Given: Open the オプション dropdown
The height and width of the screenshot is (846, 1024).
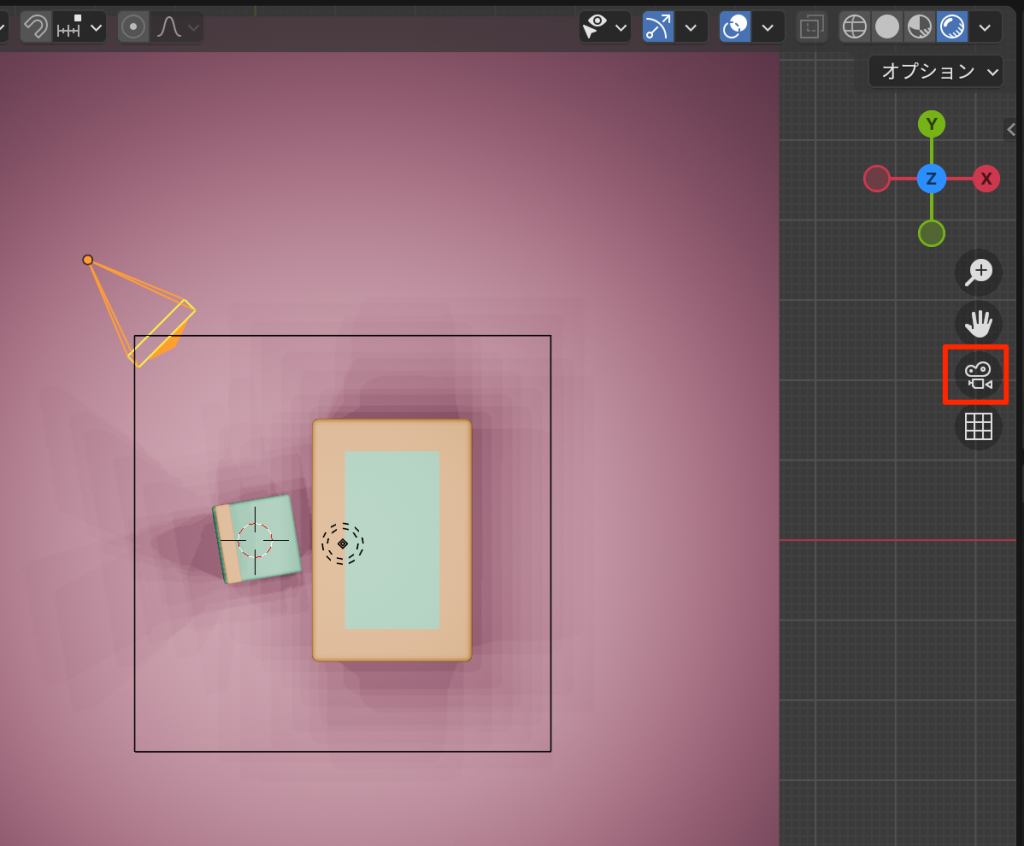Looking at the screenshot, I should coord(936,71).
